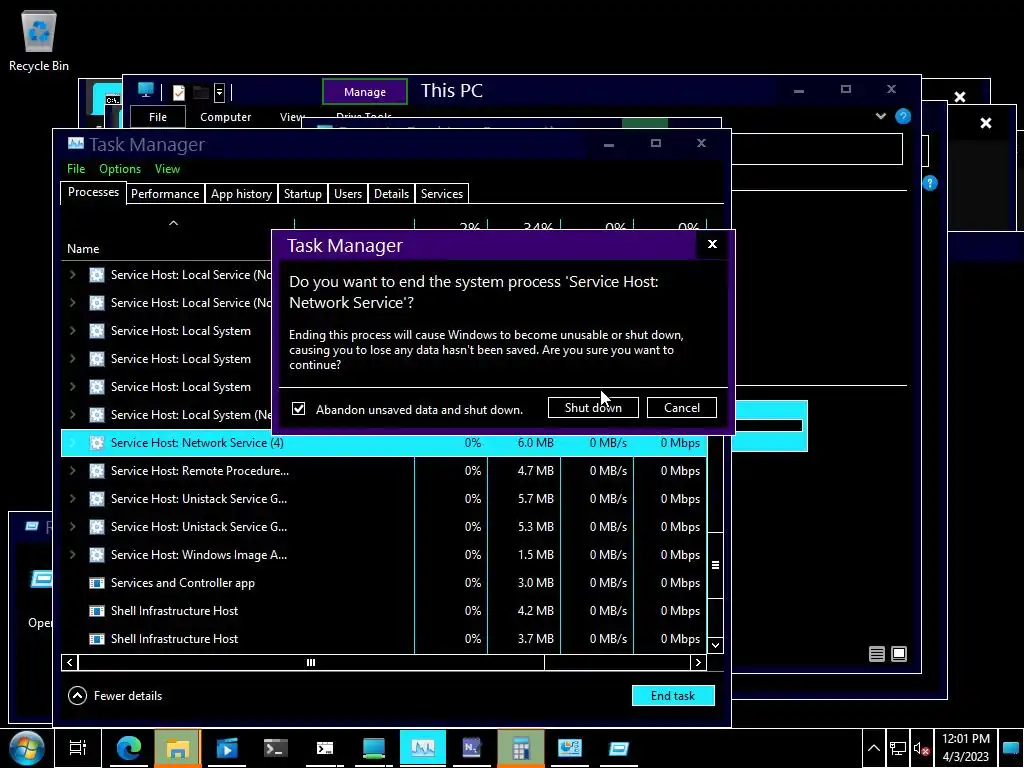The height and width of the screenshot is (768, 1024).
Task: Open the Options menu in Task Manager
Action: pos(120,168)
